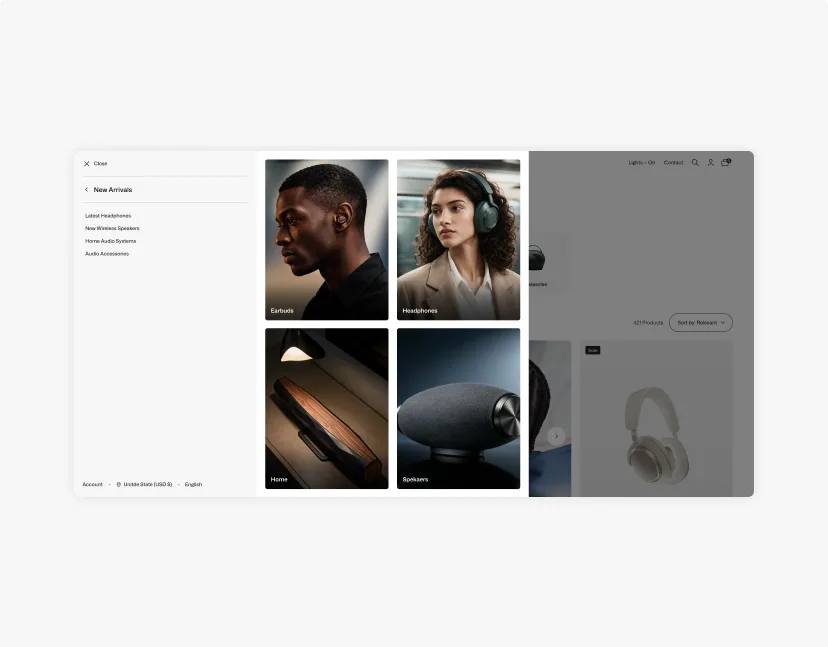Open Latest Headphones menu item
The image size is (828, 647).
point(108,215)
